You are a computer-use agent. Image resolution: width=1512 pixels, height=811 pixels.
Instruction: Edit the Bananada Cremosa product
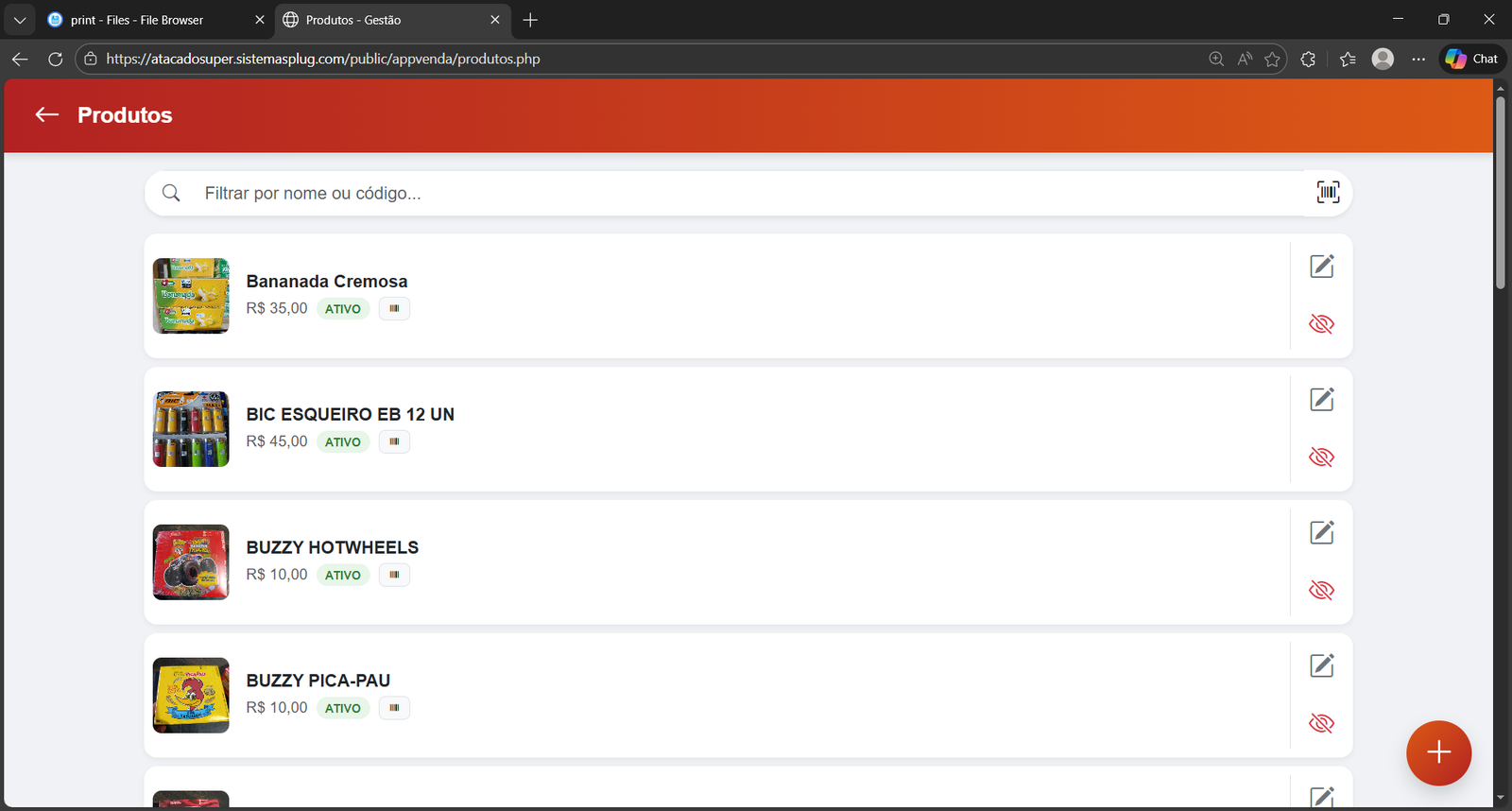(x=1321, y=267)
